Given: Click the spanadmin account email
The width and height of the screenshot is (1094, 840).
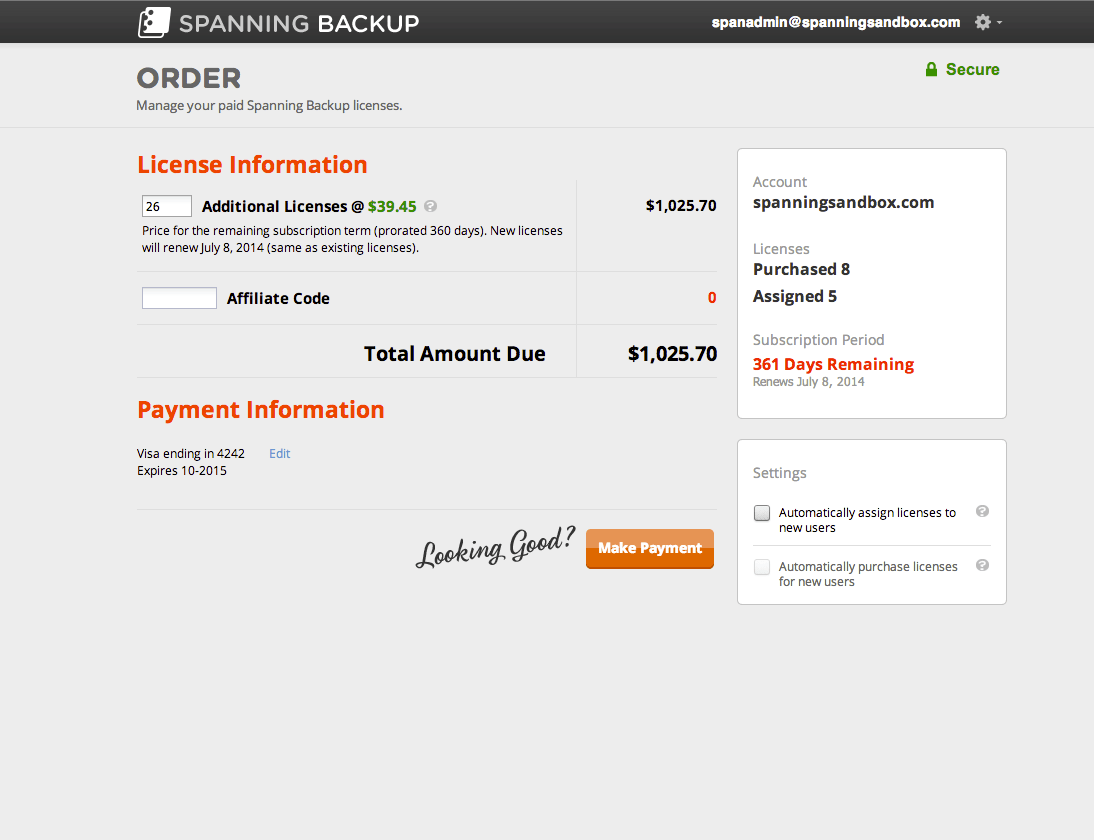Looking at the screenshot, I should pos(836,22).
